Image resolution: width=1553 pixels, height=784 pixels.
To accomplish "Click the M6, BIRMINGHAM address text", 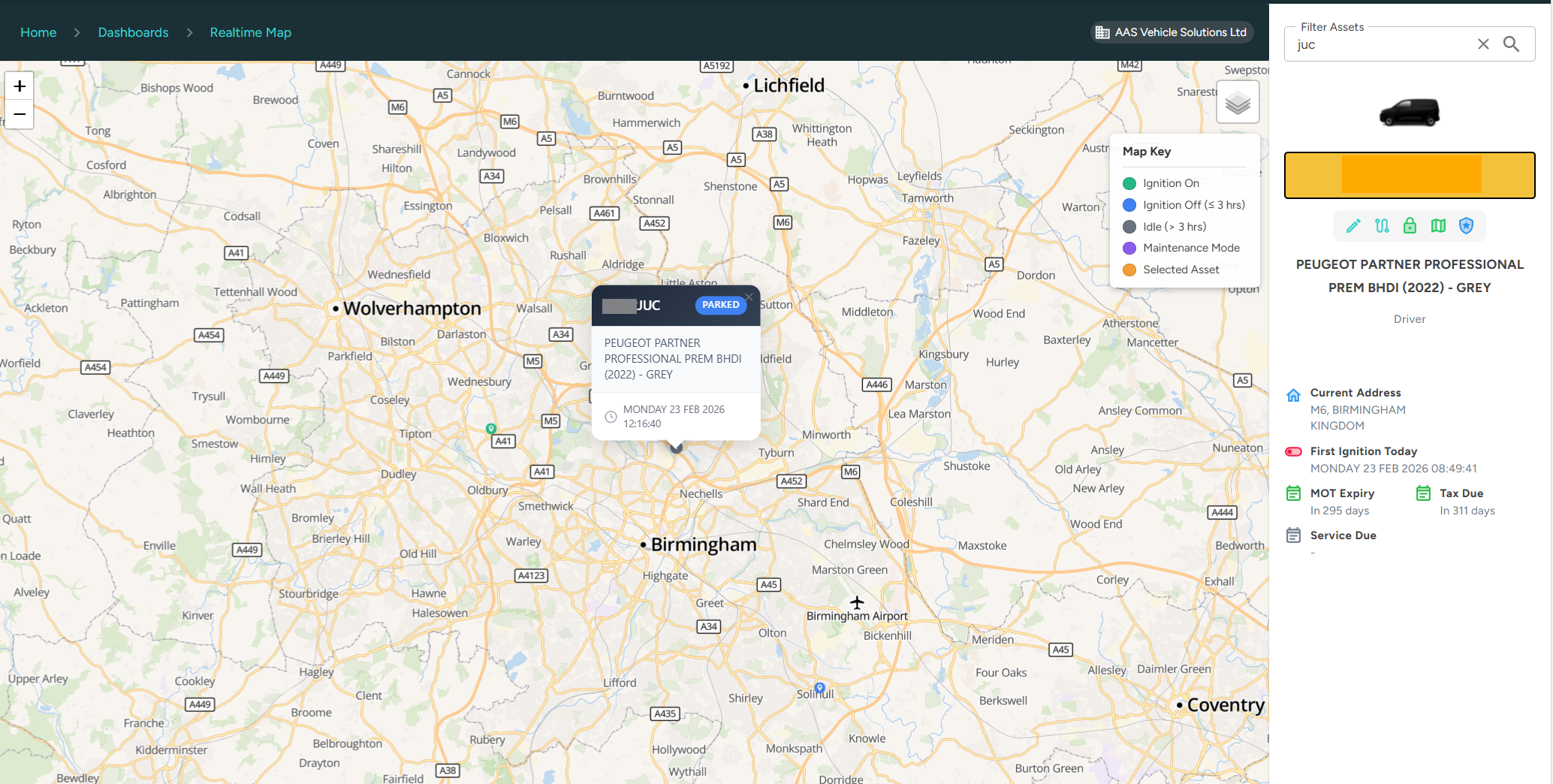I will (1358, 410).
